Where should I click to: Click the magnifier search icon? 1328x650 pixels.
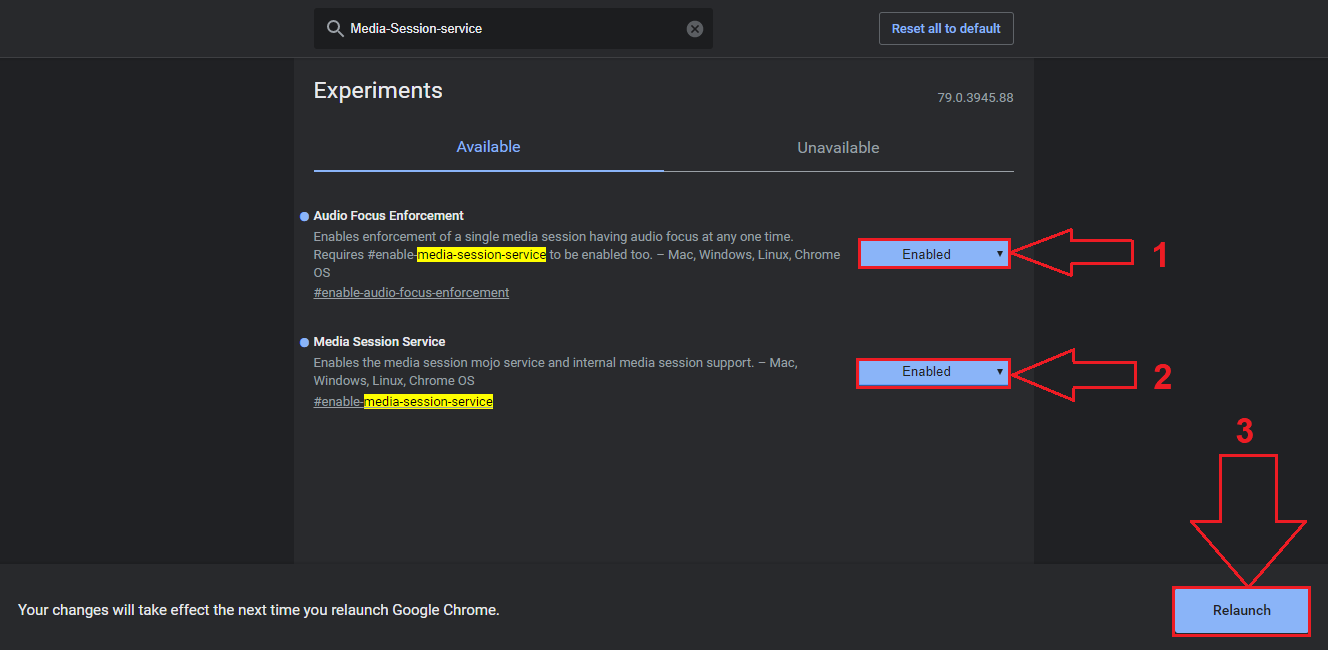tap(334, 29)
